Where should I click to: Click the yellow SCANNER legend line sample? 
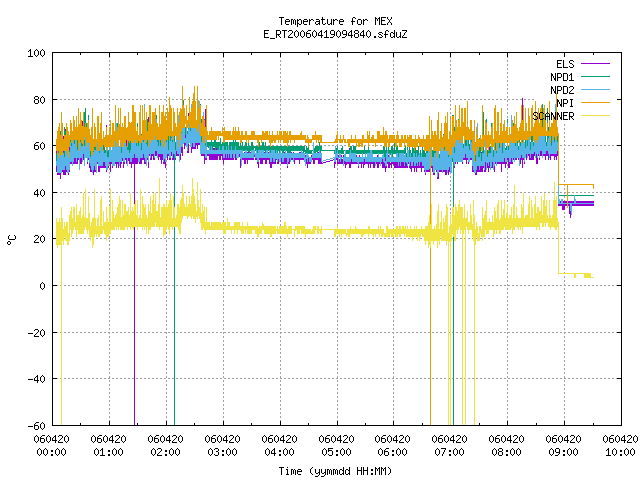[595, 116]
